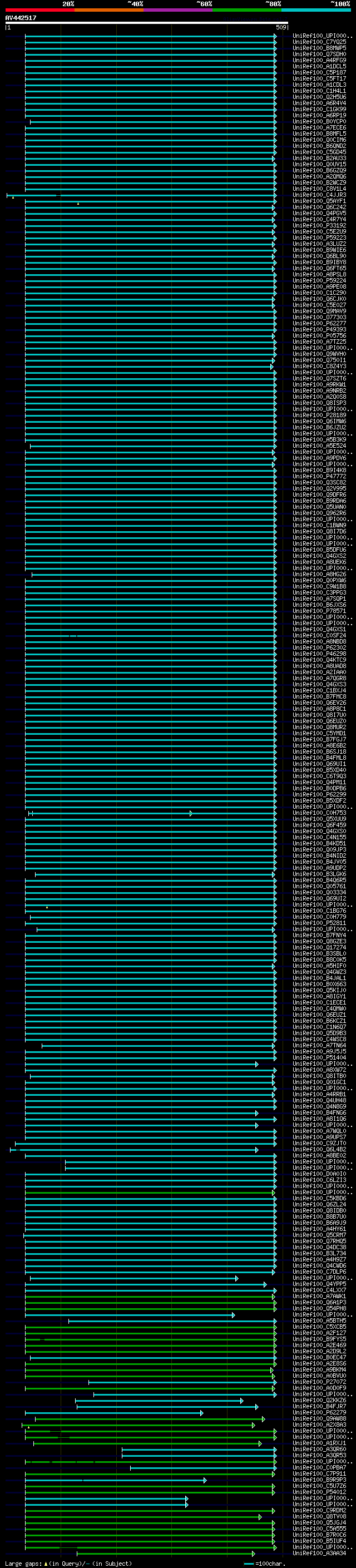Image resolution: width=356 pixels, height=1568 pixels.
Task: Select label UniRef100_Q9AW88
Action: [x=319, y=1418]
